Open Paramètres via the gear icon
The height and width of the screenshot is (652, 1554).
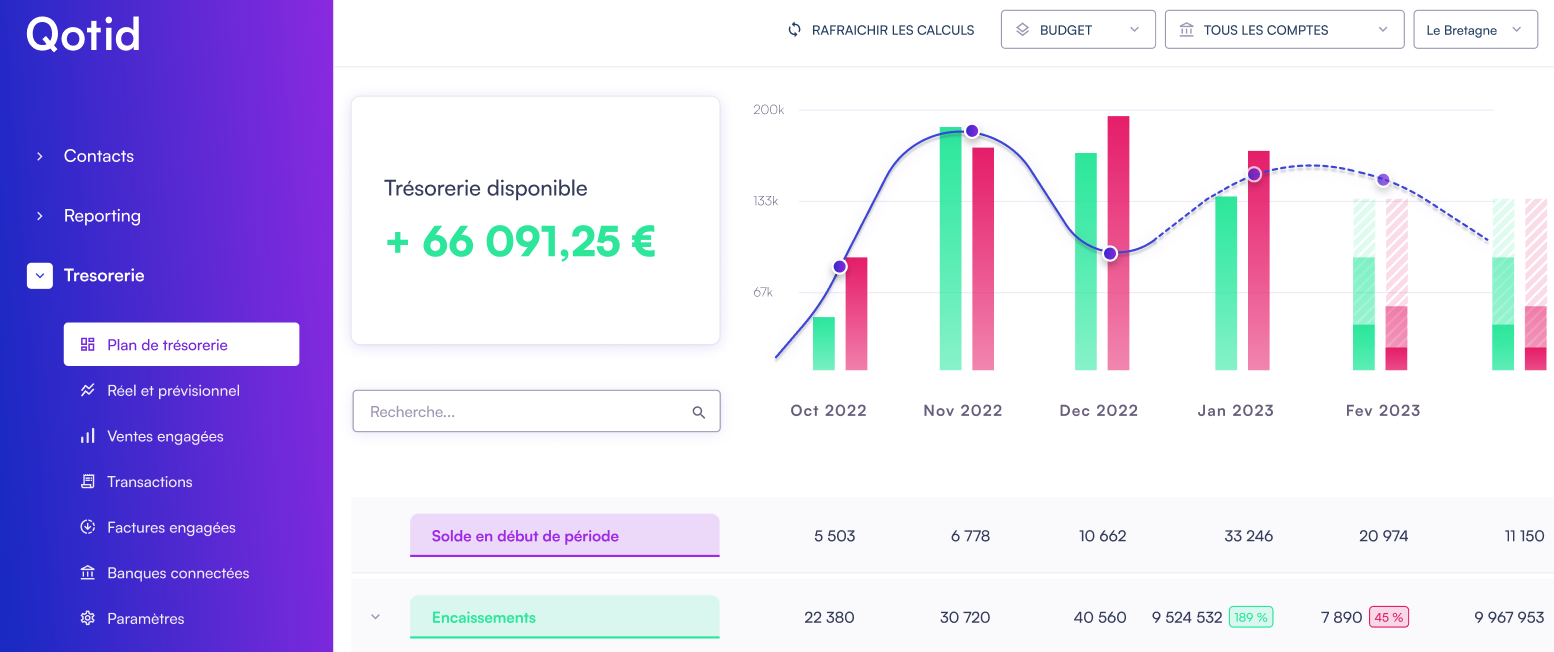(89, 618)
